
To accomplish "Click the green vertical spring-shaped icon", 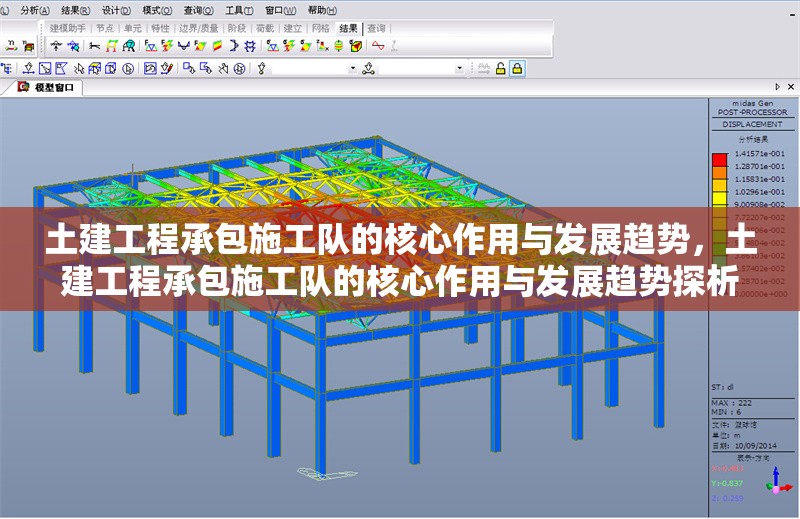I will click(339, 46).
